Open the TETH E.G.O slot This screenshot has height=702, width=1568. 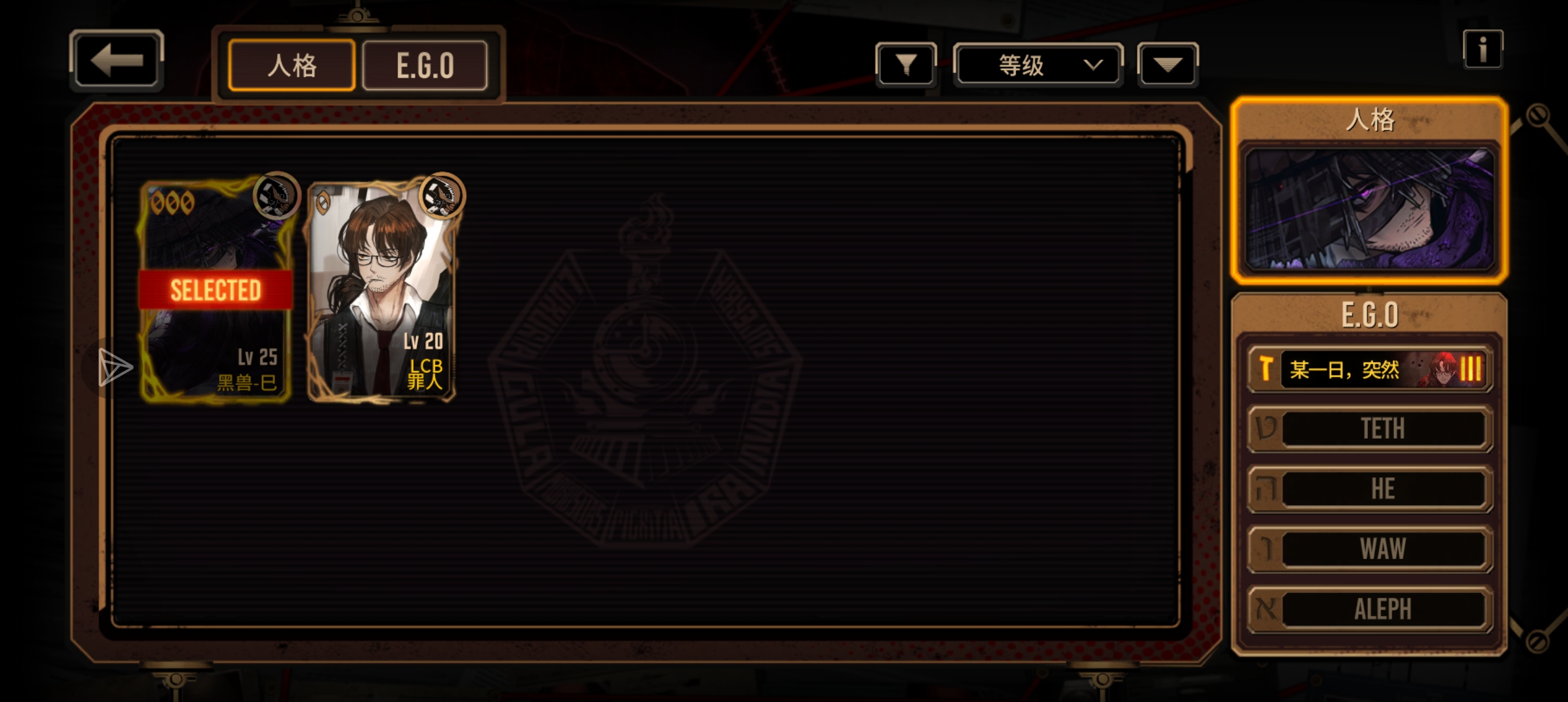click(1370, 429)
